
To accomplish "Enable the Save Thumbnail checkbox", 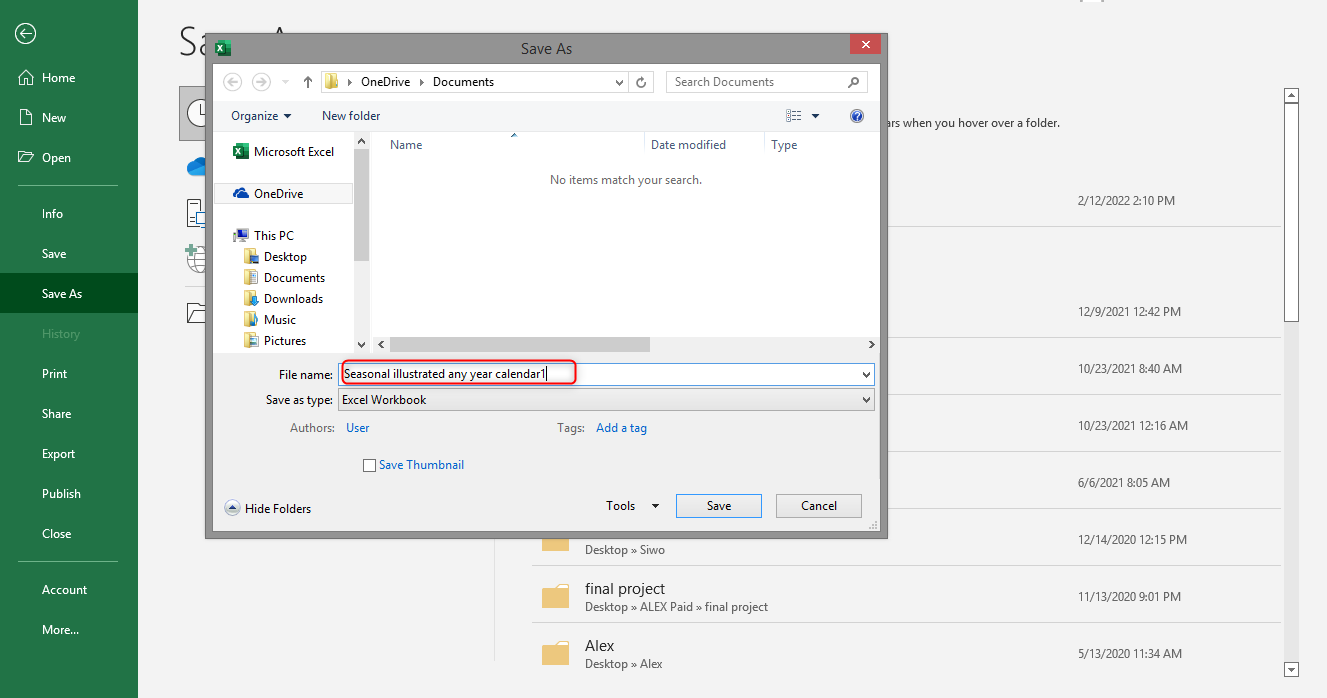I will tap(370, 465).
